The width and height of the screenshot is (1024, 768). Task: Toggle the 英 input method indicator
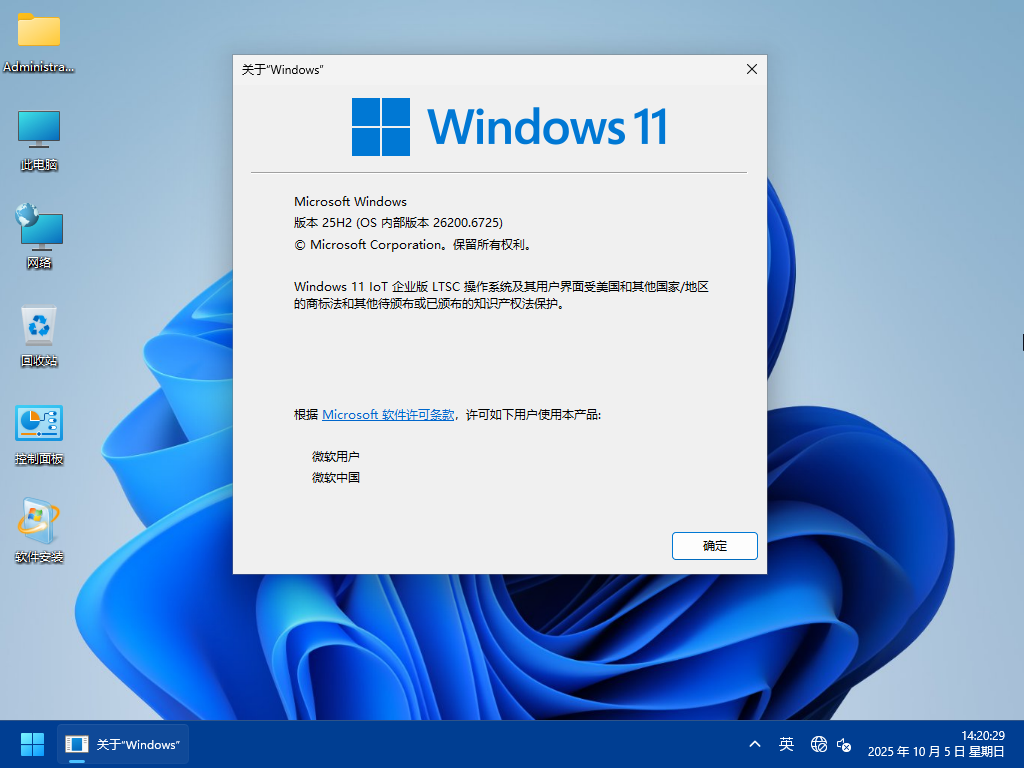point(787,744)
